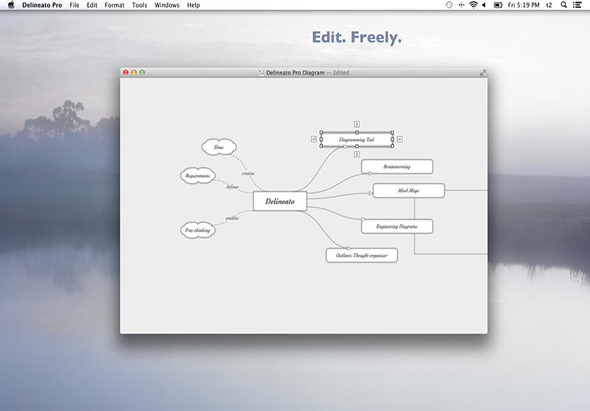Screen dimensions: 590x411
Task: Click top-right resize handle of Diagramming Tool
Action: pyautogui.click(x=392, y=132)
